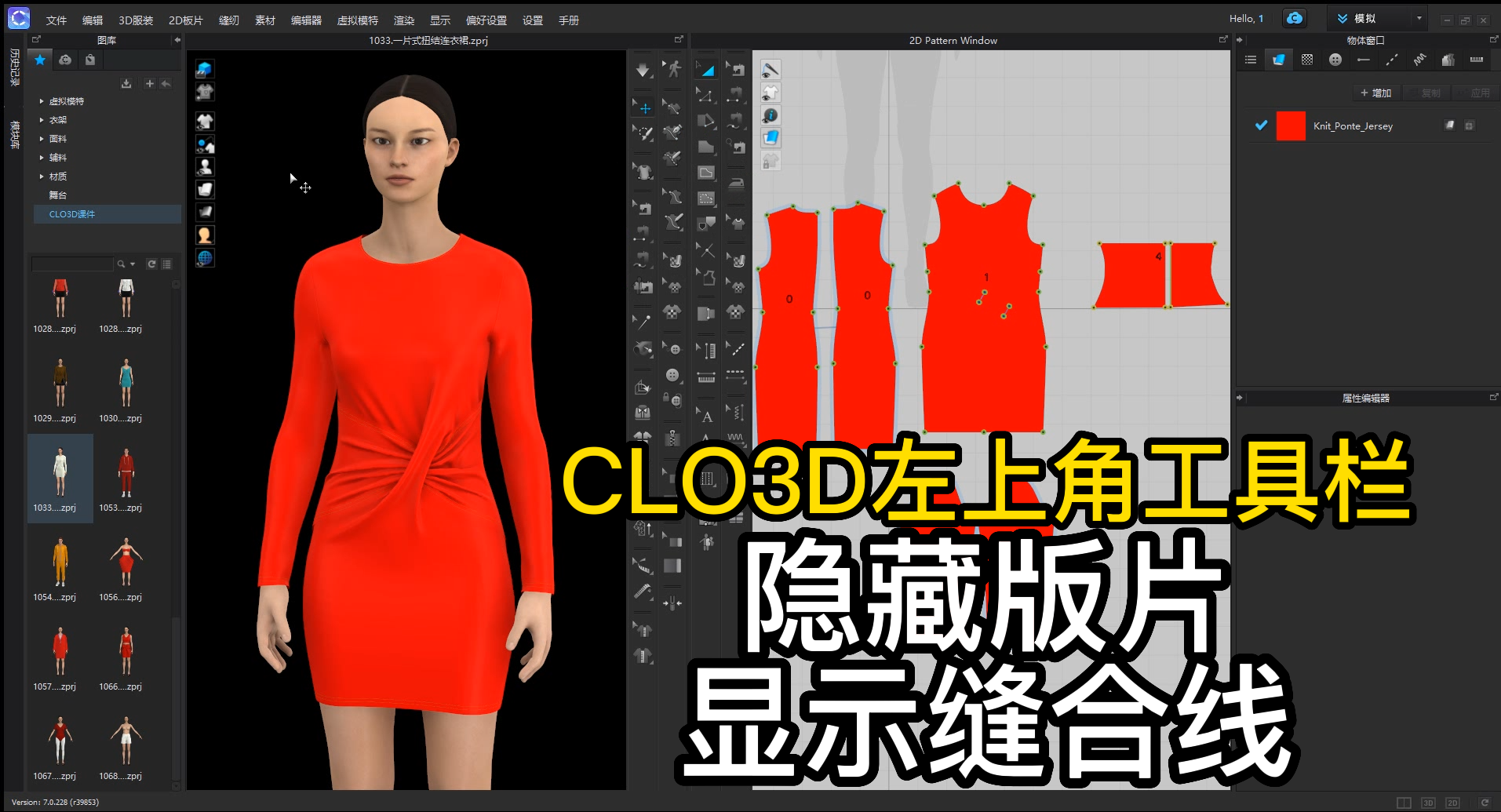
Task: Expand the 辅料 library folder
Action: pyautogui.click(x=42, y=158)
